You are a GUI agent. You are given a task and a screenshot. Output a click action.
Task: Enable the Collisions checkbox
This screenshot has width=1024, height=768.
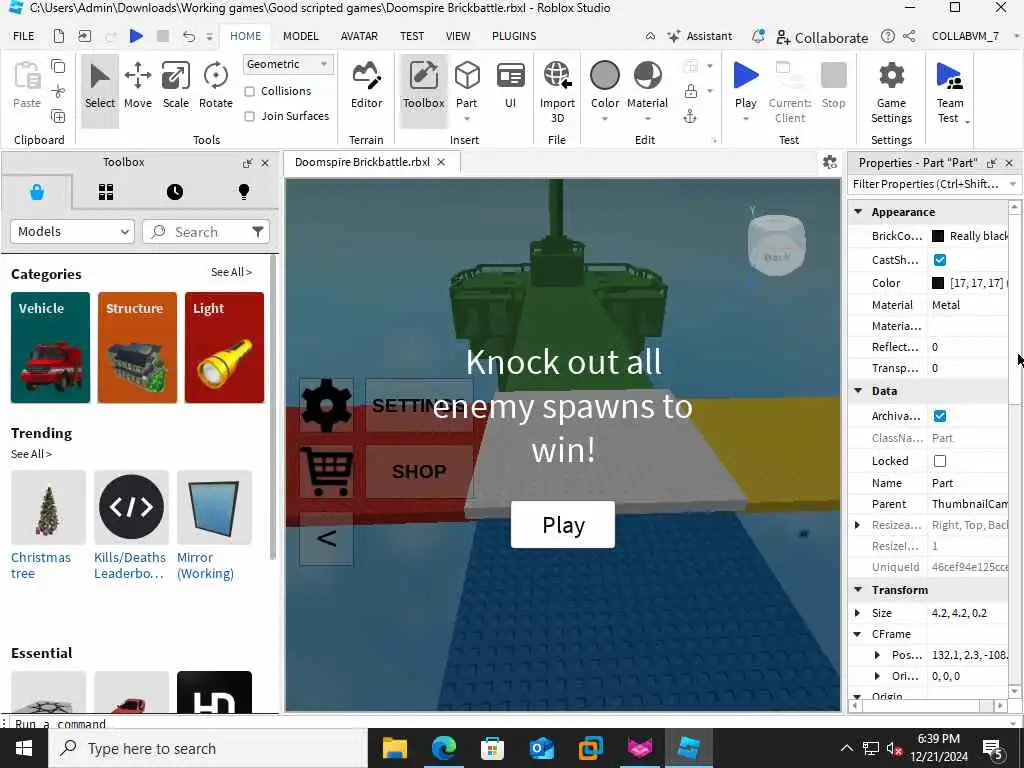pyautogui.click(x=249, y=91)
